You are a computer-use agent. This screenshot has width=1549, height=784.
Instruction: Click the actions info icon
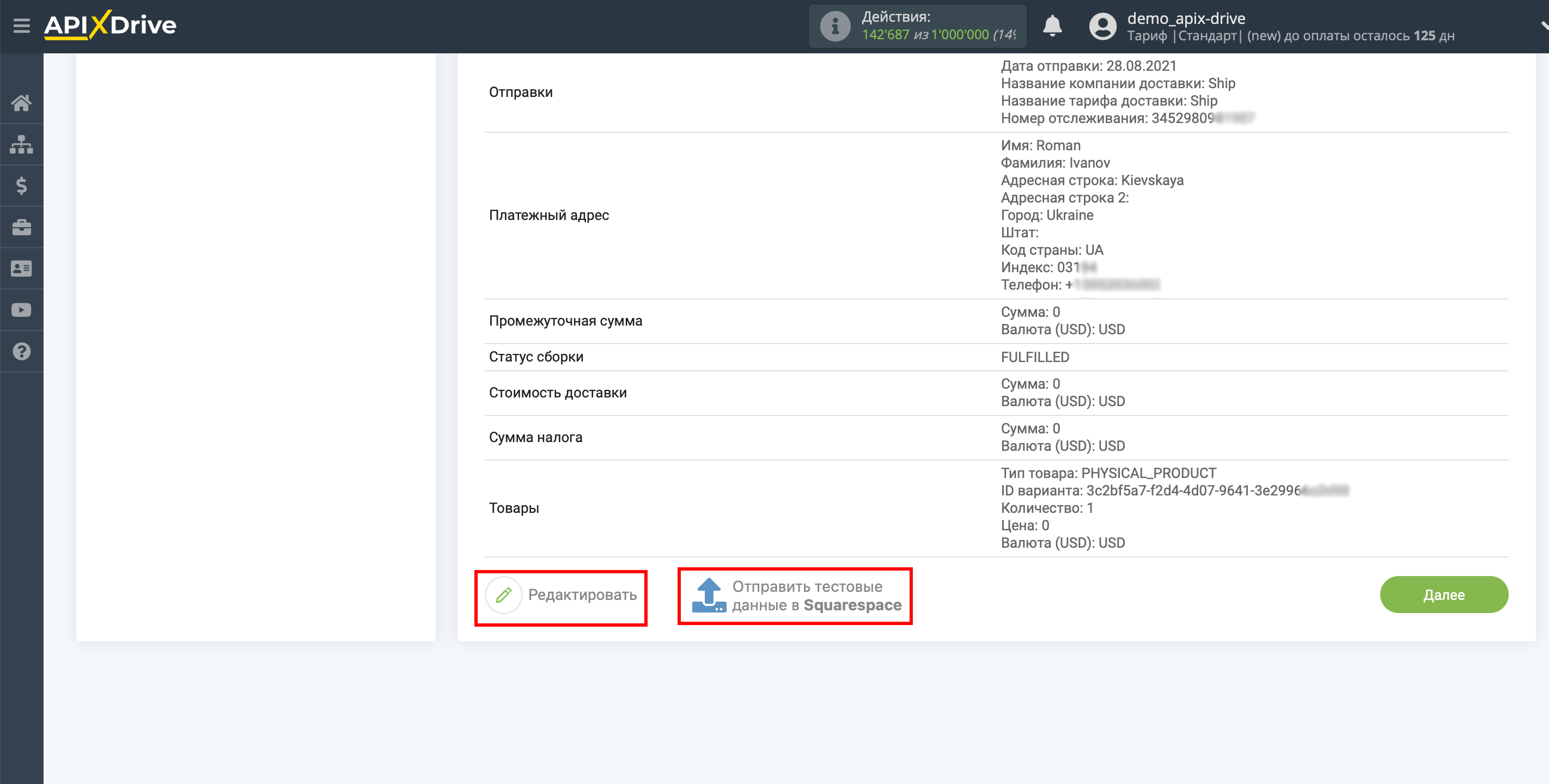[x=836, y=26]
